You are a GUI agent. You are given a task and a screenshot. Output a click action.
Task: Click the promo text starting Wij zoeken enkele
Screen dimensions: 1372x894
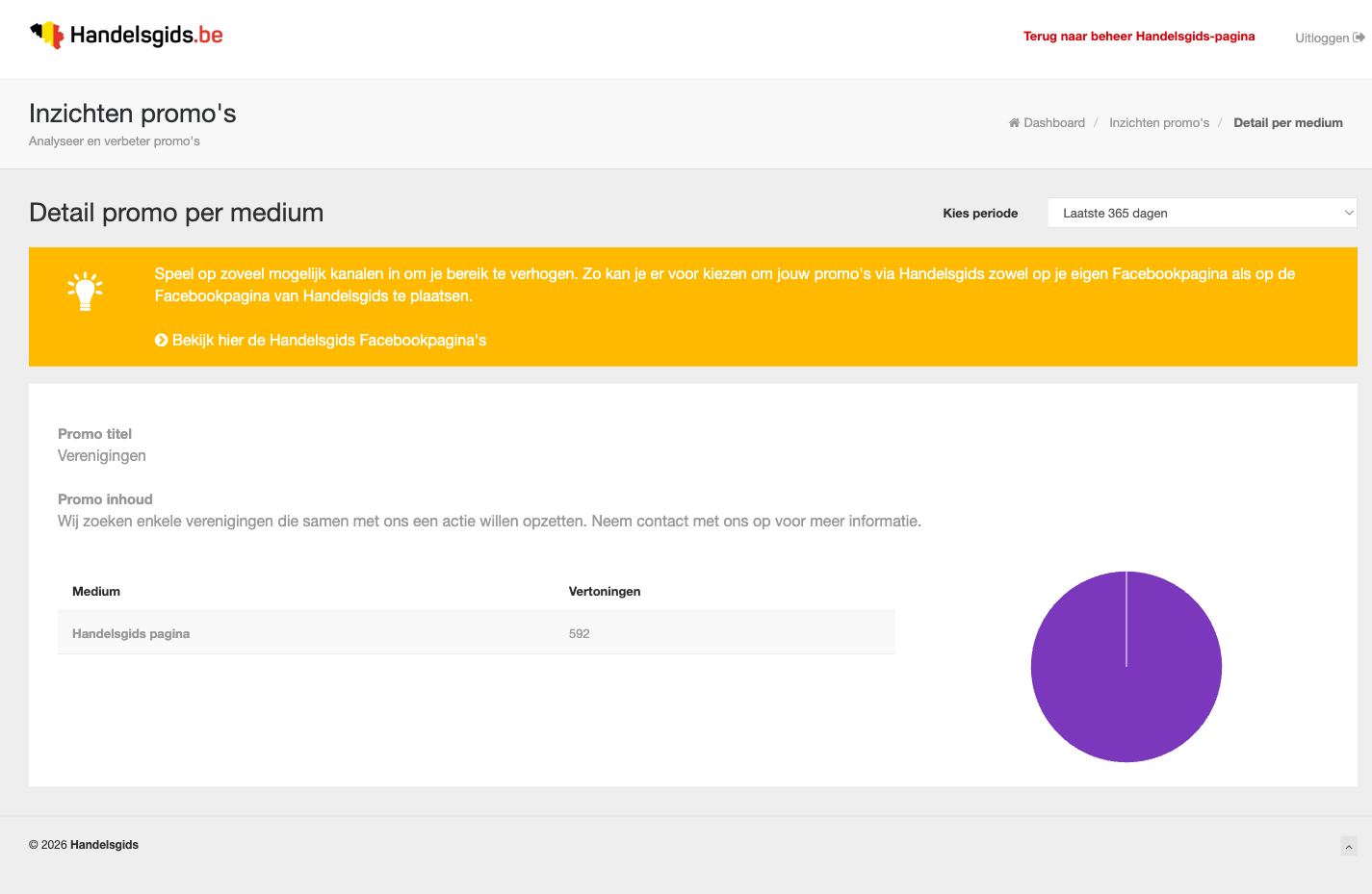point(489,522)
